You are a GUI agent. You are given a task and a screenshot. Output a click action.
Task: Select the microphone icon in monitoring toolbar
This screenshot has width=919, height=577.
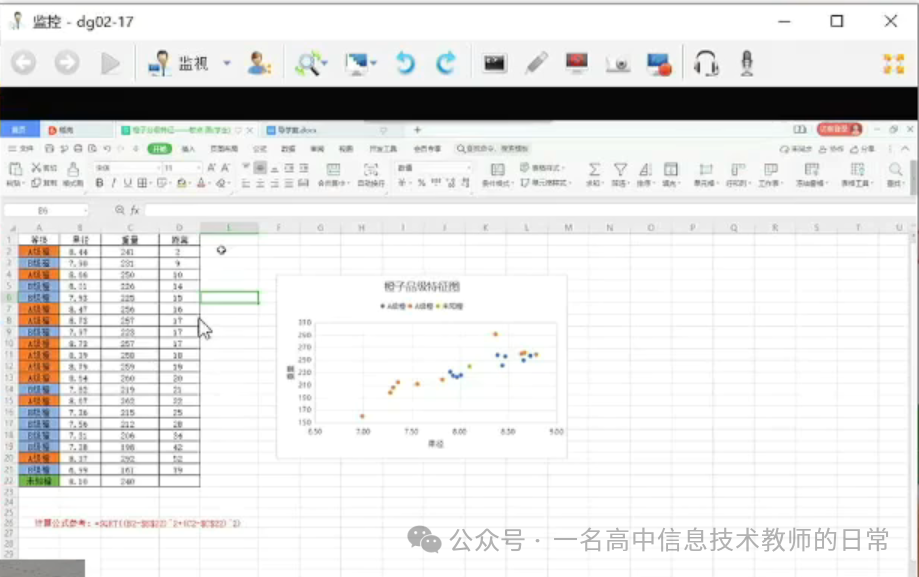pos(748,62)
